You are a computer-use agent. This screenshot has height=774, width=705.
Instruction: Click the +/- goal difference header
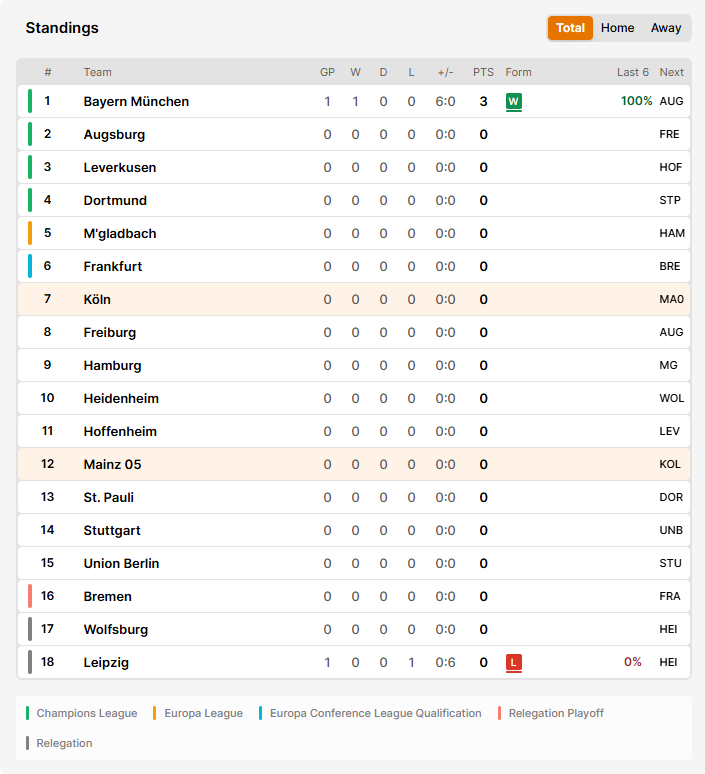pos(445,73)
